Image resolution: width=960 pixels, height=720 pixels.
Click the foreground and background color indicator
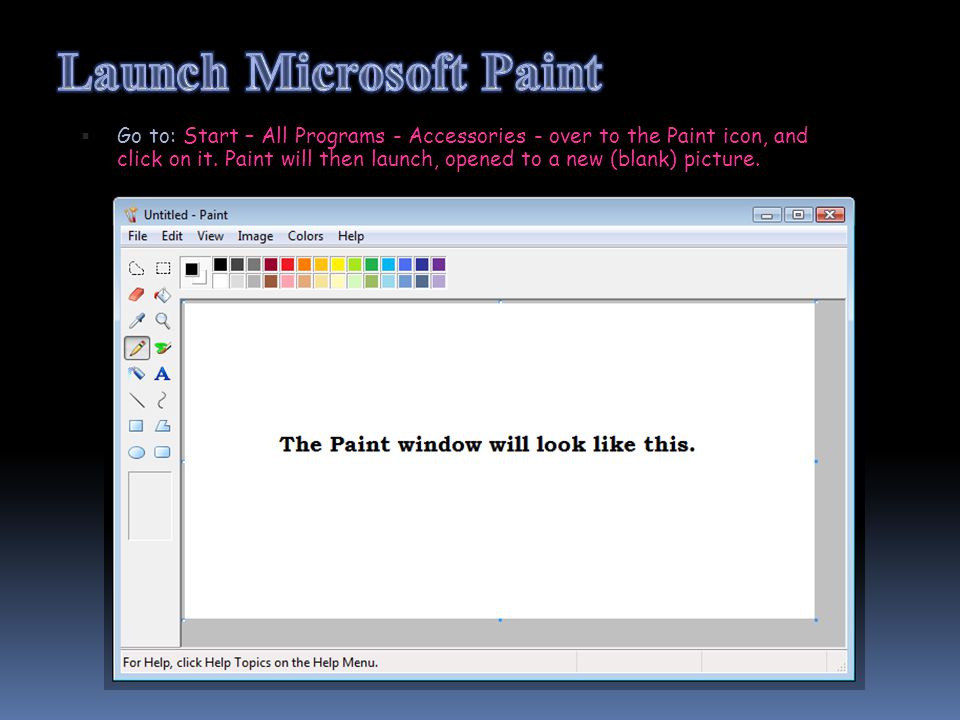(x=195, y=272)
